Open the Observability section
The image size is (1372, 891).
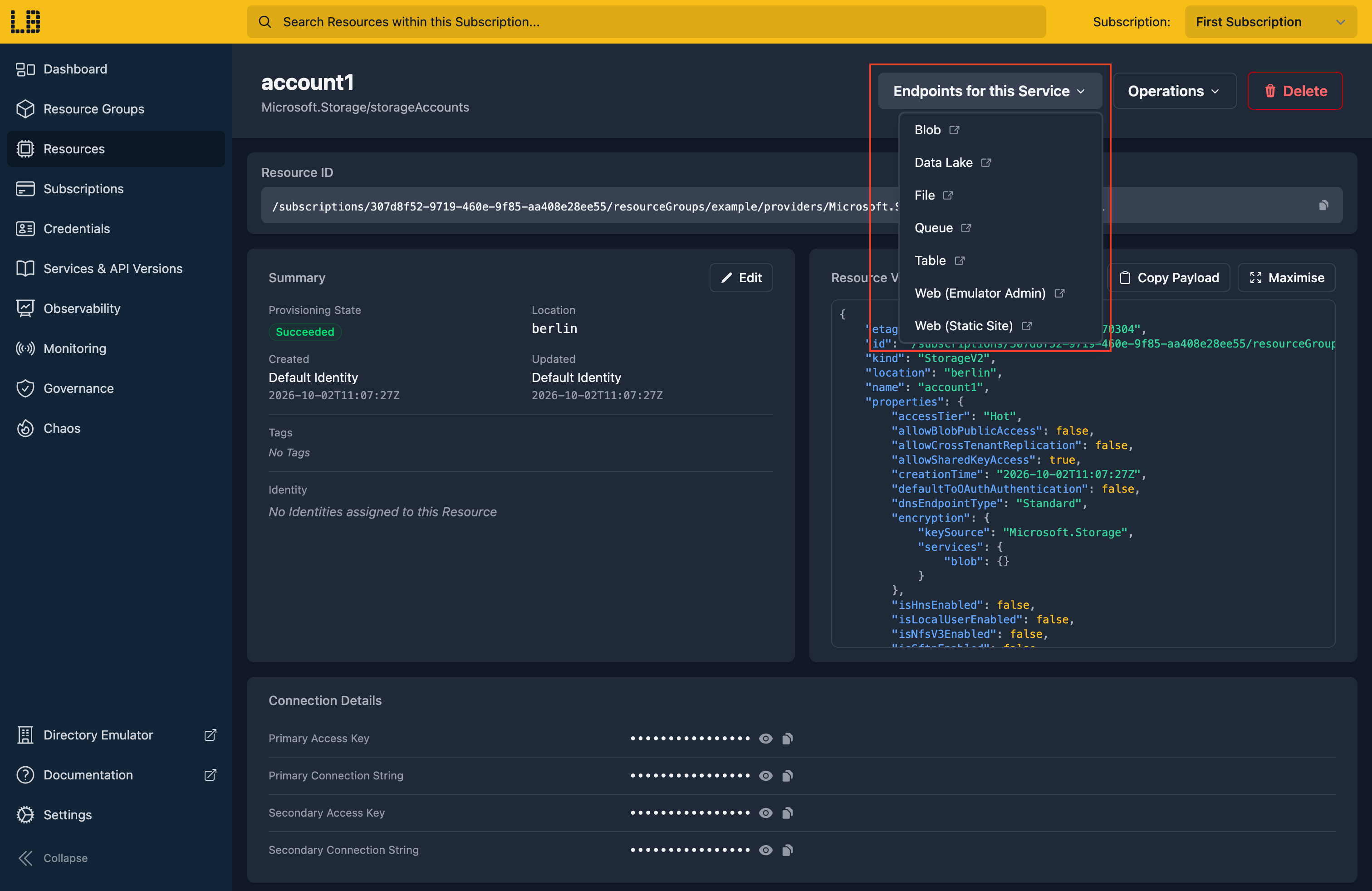click(x=116, y=308)
